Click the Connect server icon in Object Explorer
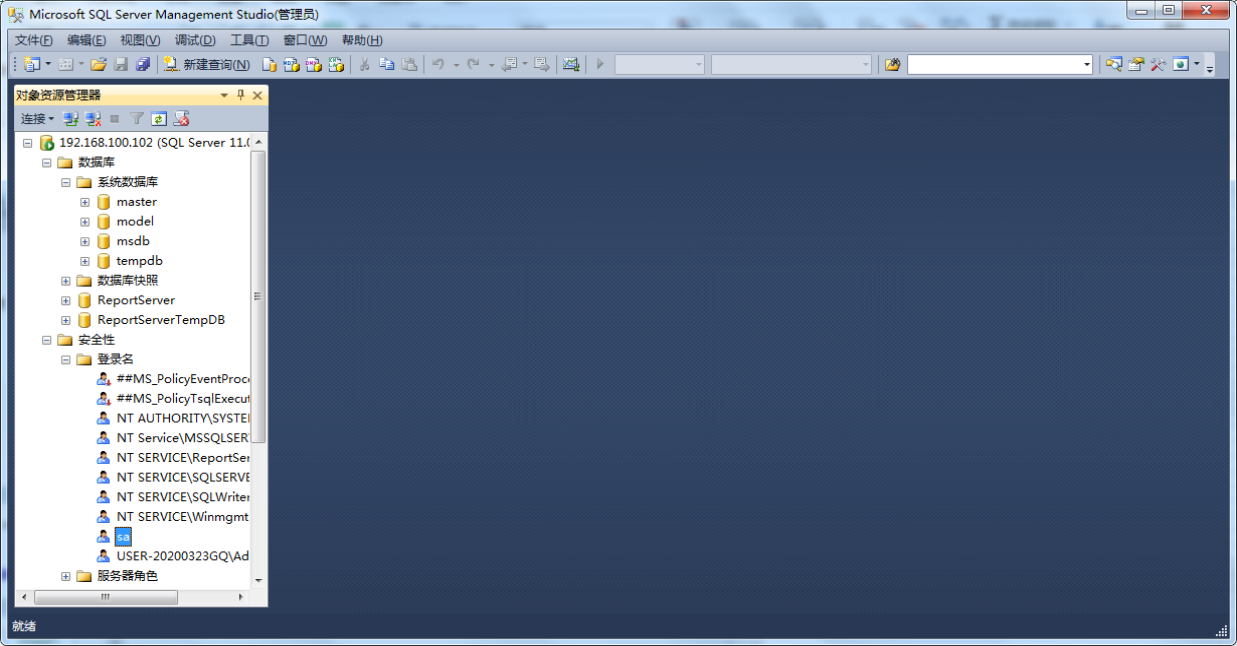1237x646 pixels. click(x=70, y=118)
